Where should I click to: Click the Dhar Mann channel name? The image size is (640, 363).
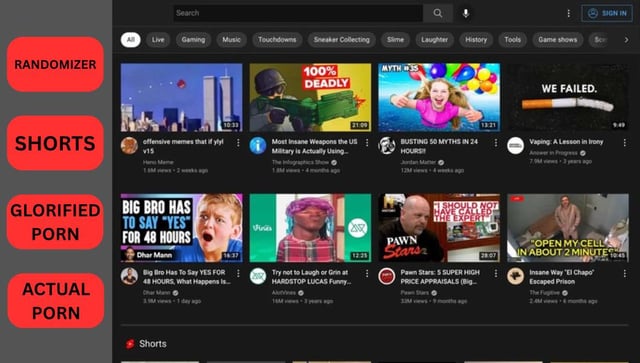tap(157, 293)
